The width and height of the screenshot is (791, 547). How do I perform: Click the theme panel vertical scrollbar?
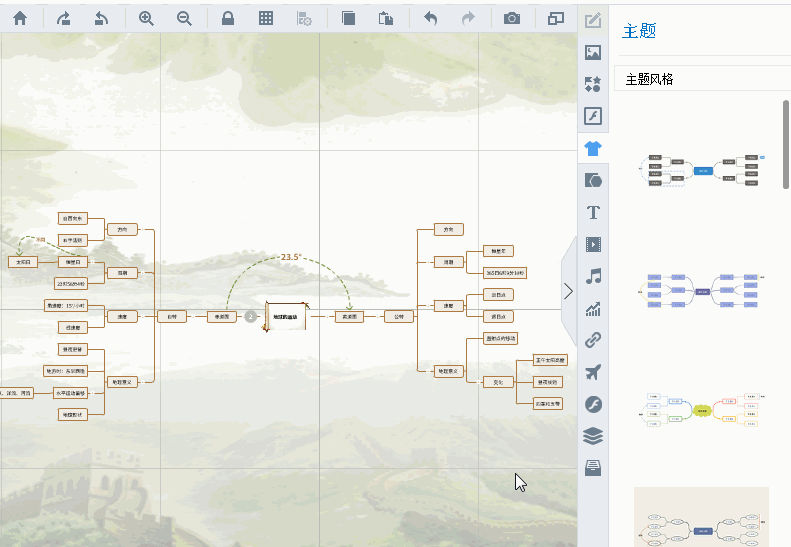[x=786, y=145]
